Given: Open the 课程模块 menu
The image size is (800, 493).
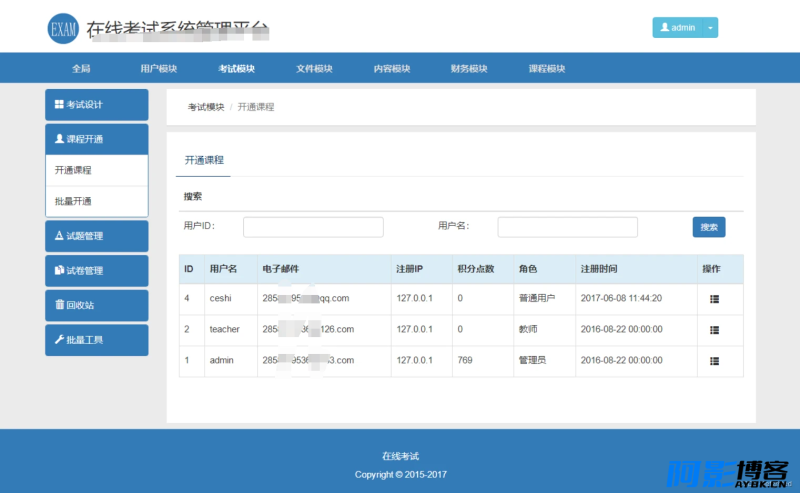Looking at the screenshot, I should [x=547, y=68].
